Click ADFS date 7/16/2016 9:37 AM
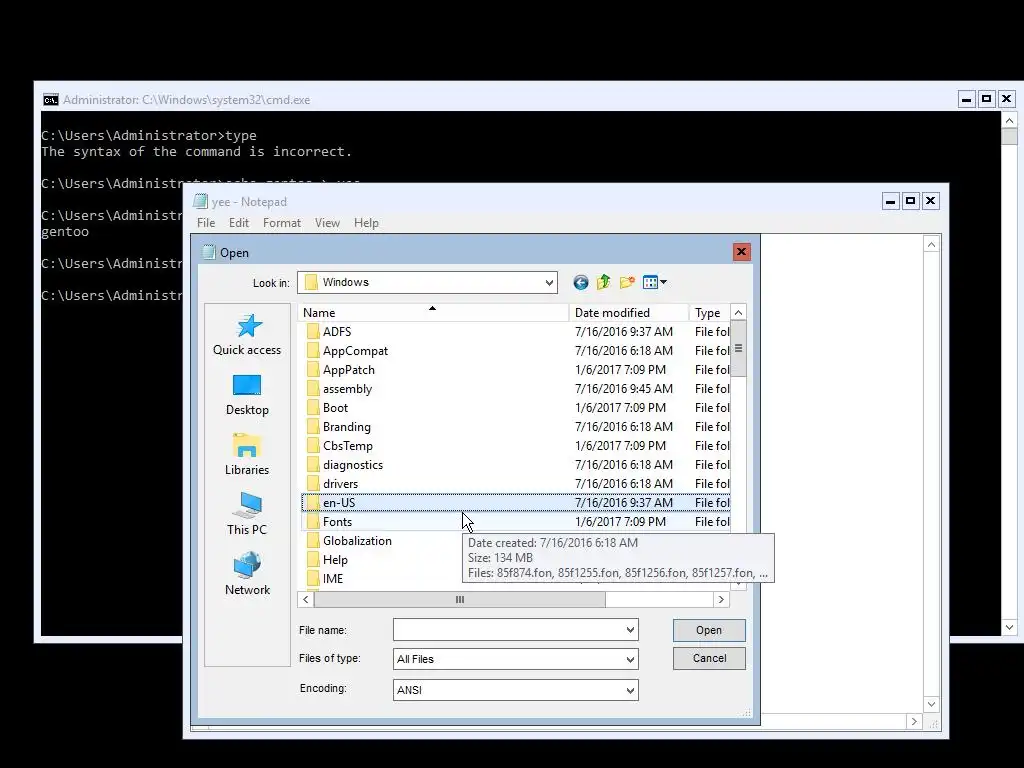1024x768 pixels. 624,332
